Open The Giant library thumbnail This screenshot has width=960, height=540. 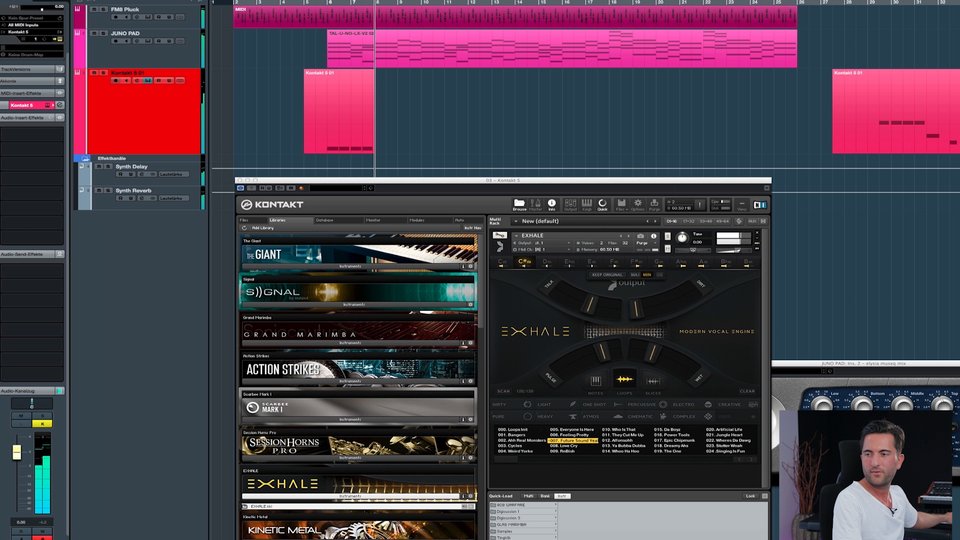359,254
